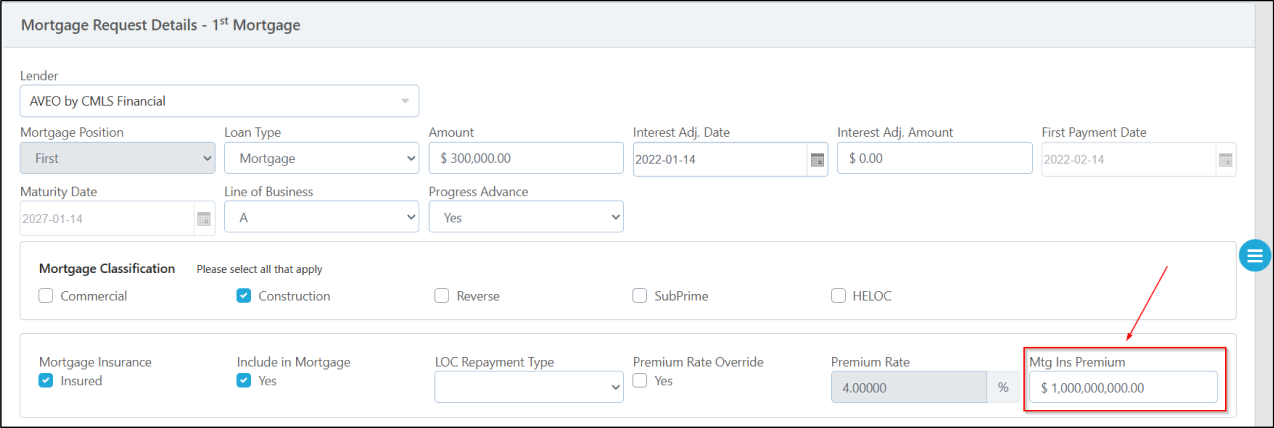Enable Premium Rate Override checkbox
The height and width of the screenshot is (428, 1274).
tap(640, 380)
